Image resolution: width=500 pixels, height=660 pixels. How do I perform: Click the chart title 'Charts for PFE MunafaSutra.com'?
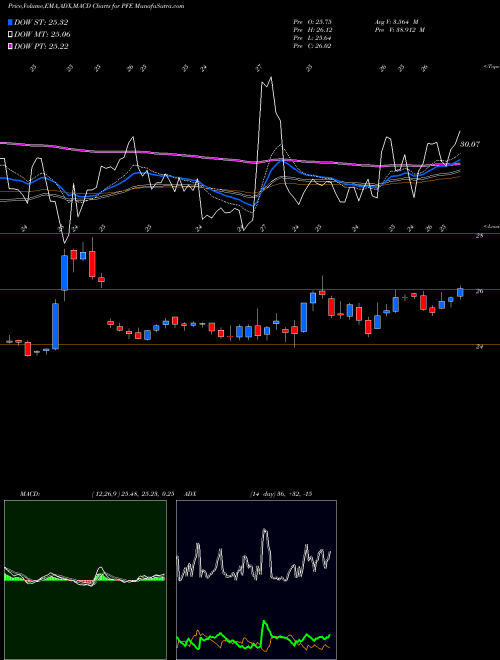tap(137, 6)
